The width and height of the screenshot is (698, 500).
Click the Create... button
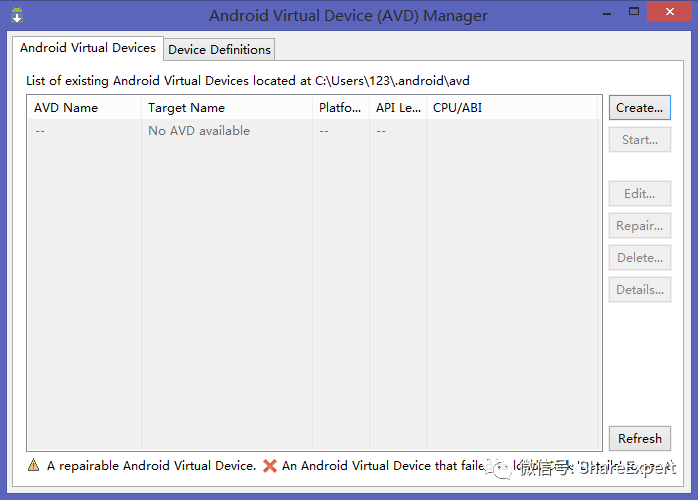point(640,108)
